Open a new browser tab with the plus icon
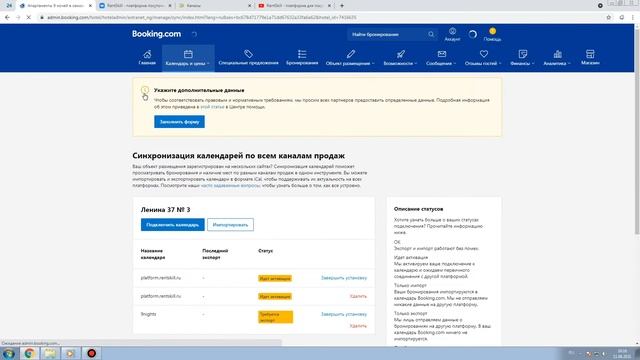Viewport: 640px width, 360px height. pyautogui.click(x=342, y=6)
